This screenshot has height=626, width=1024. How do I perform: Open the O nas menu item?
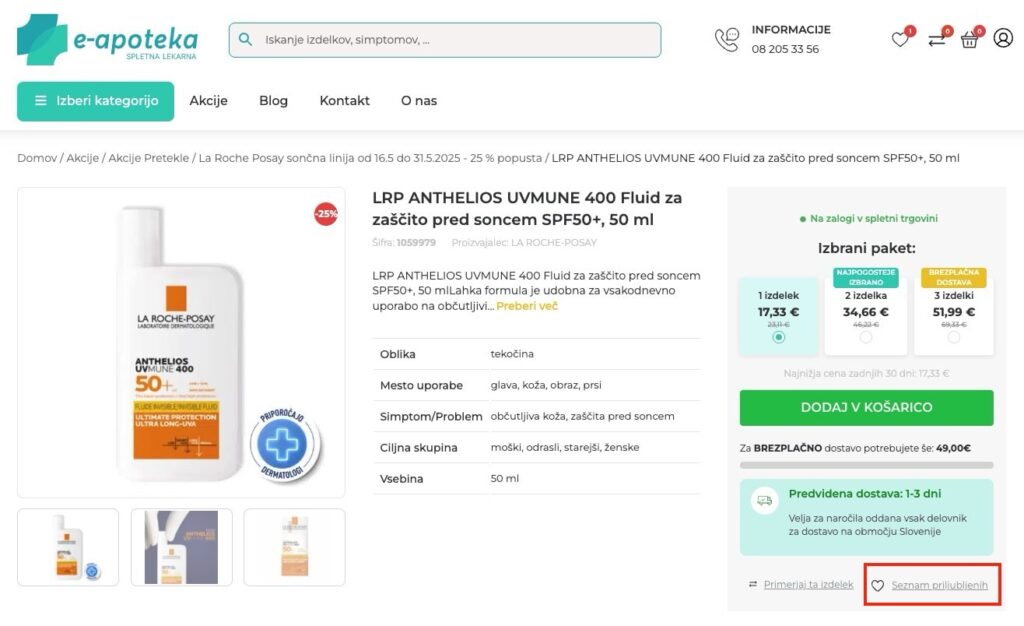coord(419,101)
